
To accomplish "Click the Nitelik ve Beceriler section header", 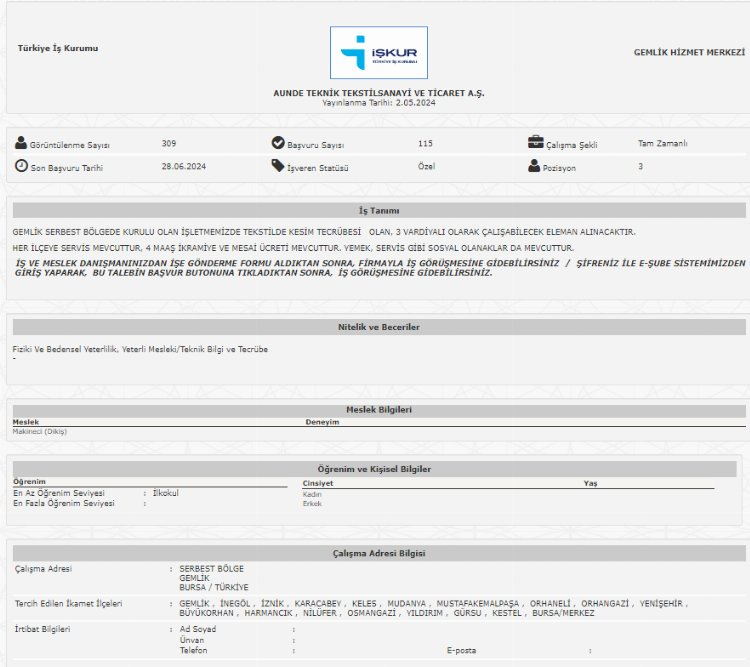I will tap(378, 327).
